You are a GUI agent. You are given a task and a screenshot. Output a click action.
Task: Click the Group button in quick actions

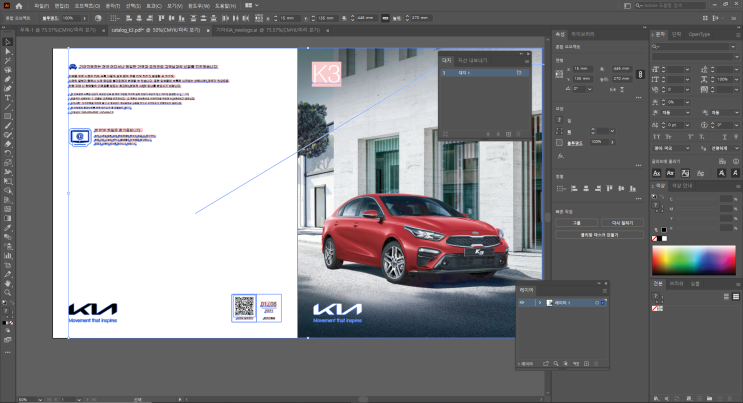click(576, 222)
